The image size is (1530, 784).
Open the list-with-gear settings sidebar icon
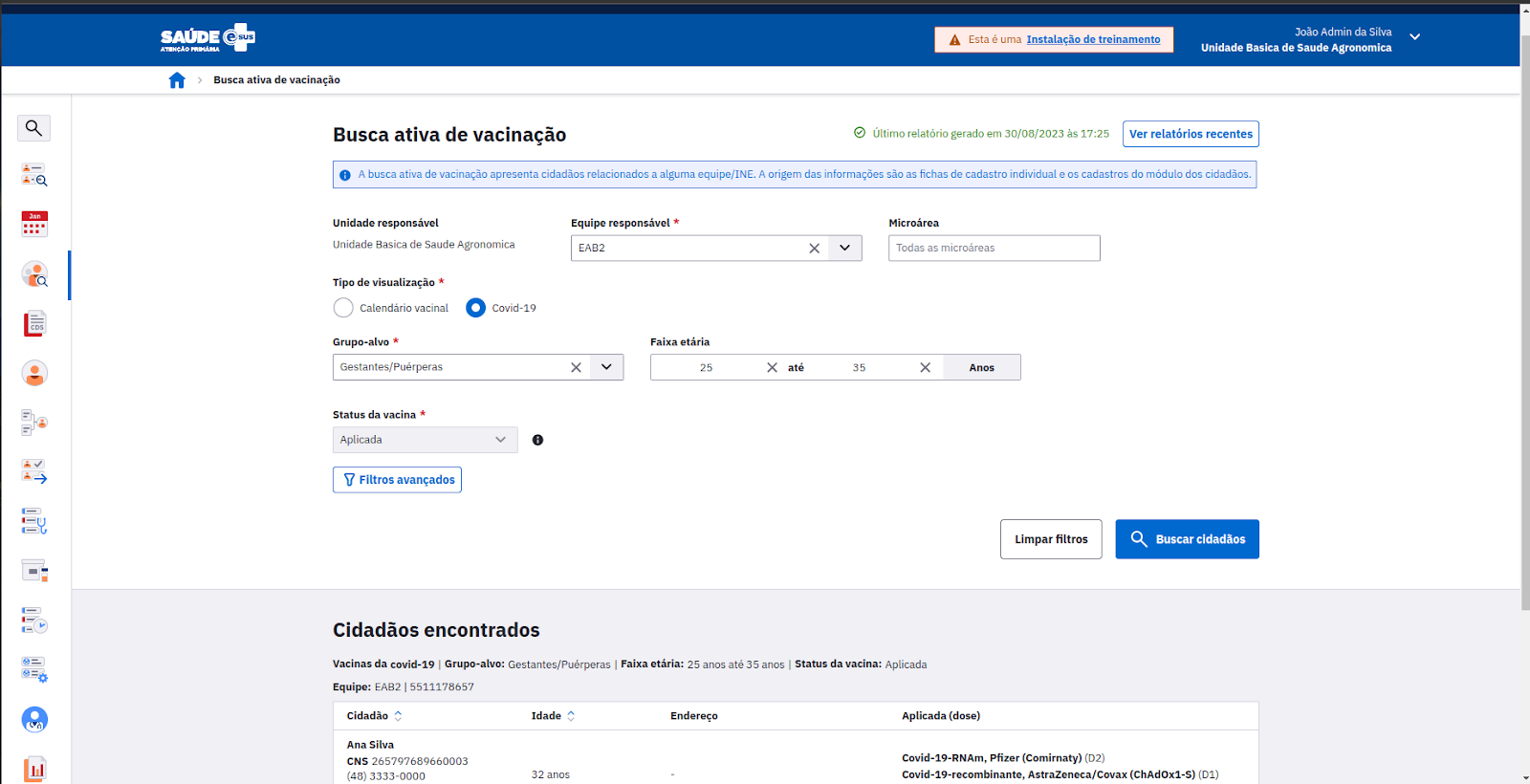coord(34,669)
